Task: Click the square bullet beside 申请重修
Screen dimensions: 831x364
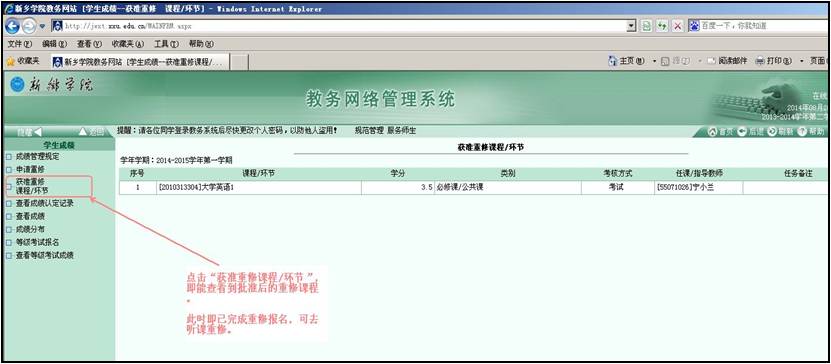Action: (x=8, y=170)
